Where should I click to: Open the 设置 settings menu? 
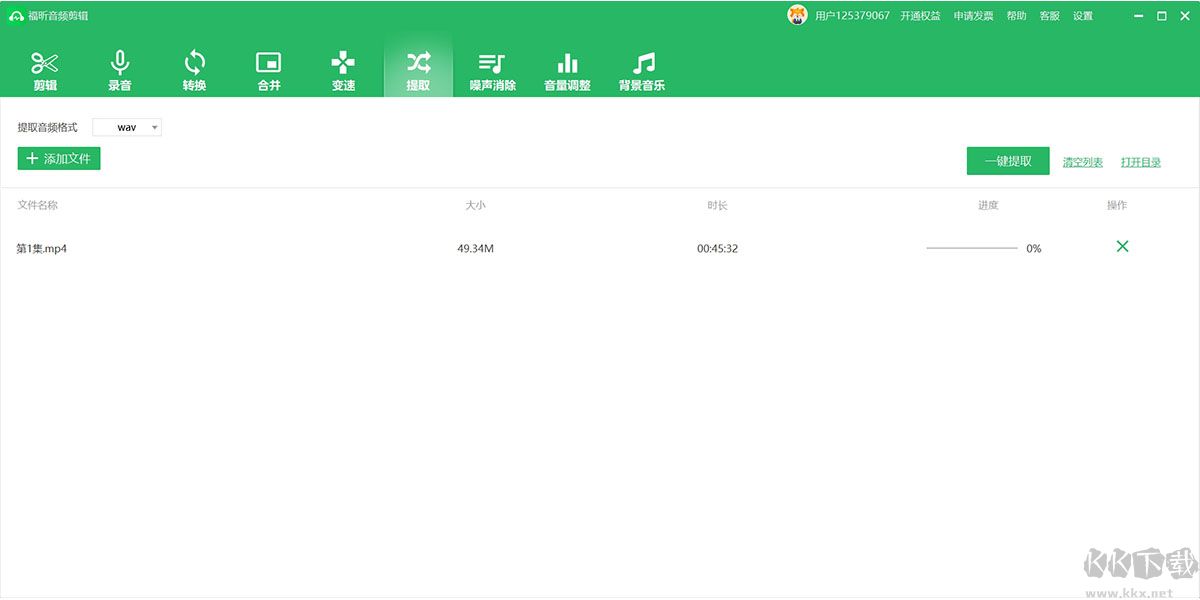(1083, 16)
